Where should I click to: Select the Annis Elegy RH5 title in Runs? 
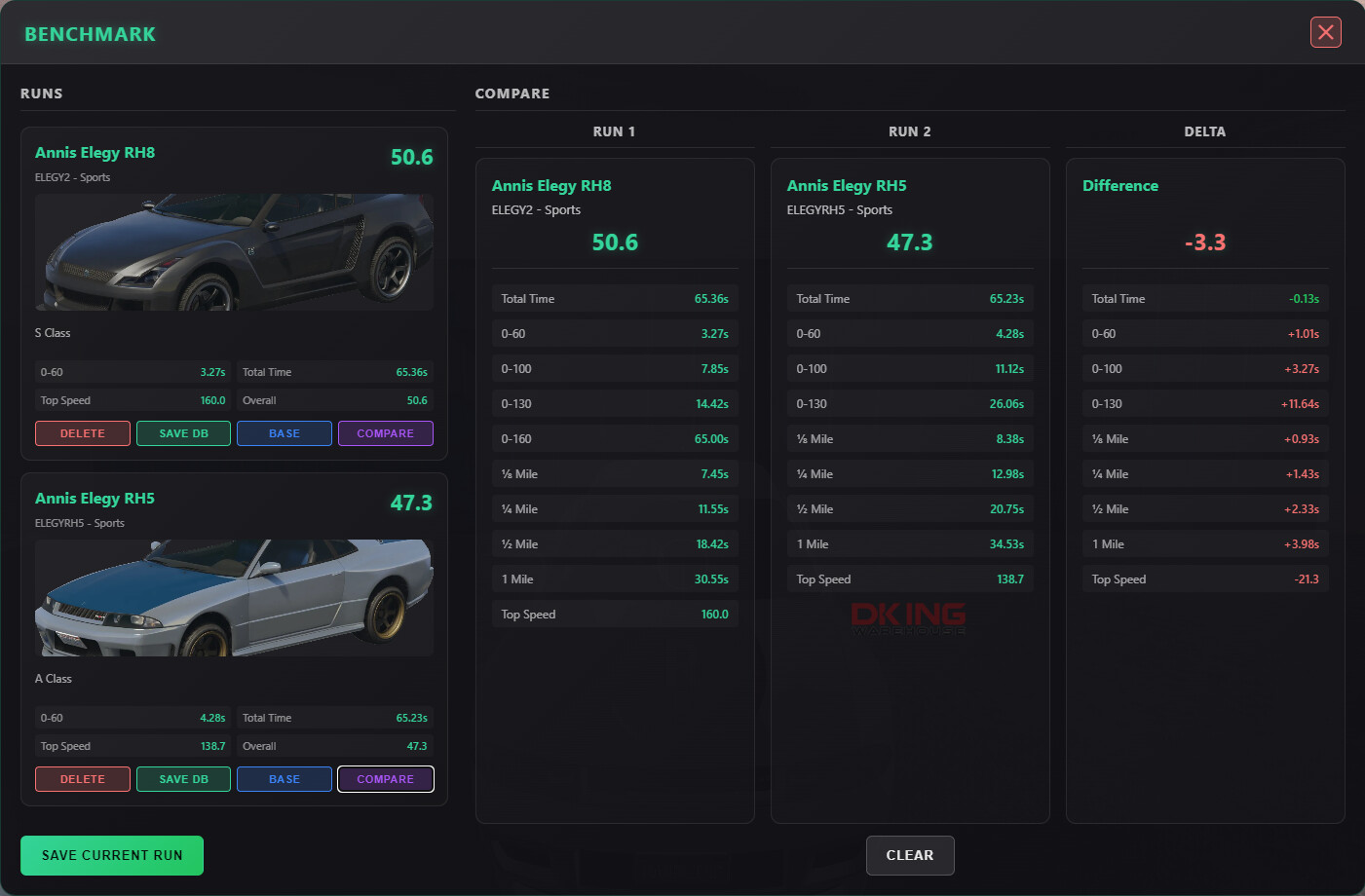coord(95,498)
